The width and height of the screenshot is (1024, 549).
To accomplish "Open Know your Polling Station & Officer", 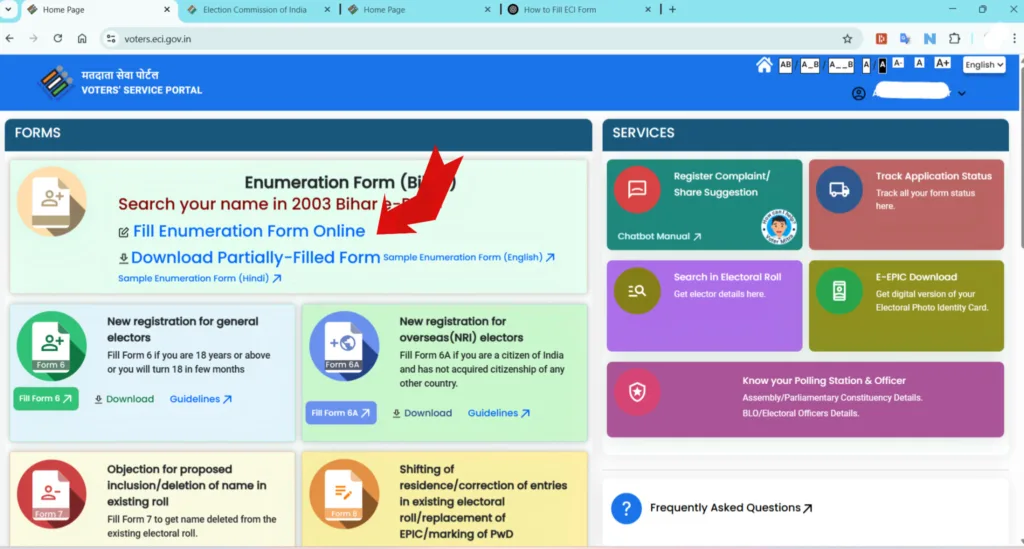I will 805,400.
